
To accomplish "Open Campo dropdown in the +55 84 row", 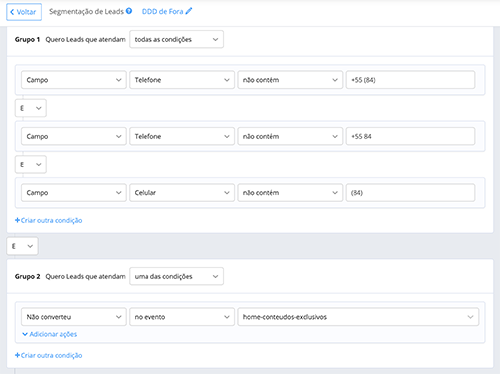I will (x=74, y=136).
